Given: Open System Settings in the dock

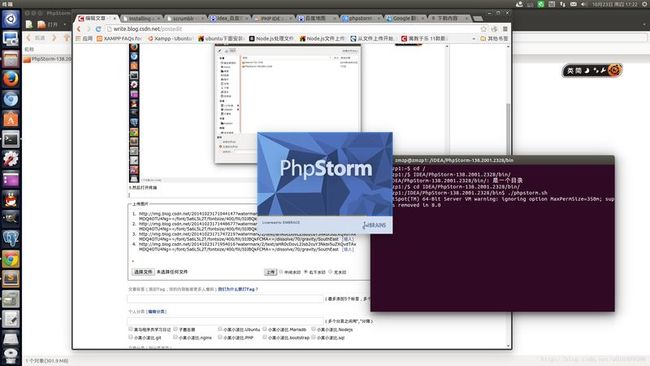Looking at the screenshot, I should pyautogui.click(x=10, y=159).
